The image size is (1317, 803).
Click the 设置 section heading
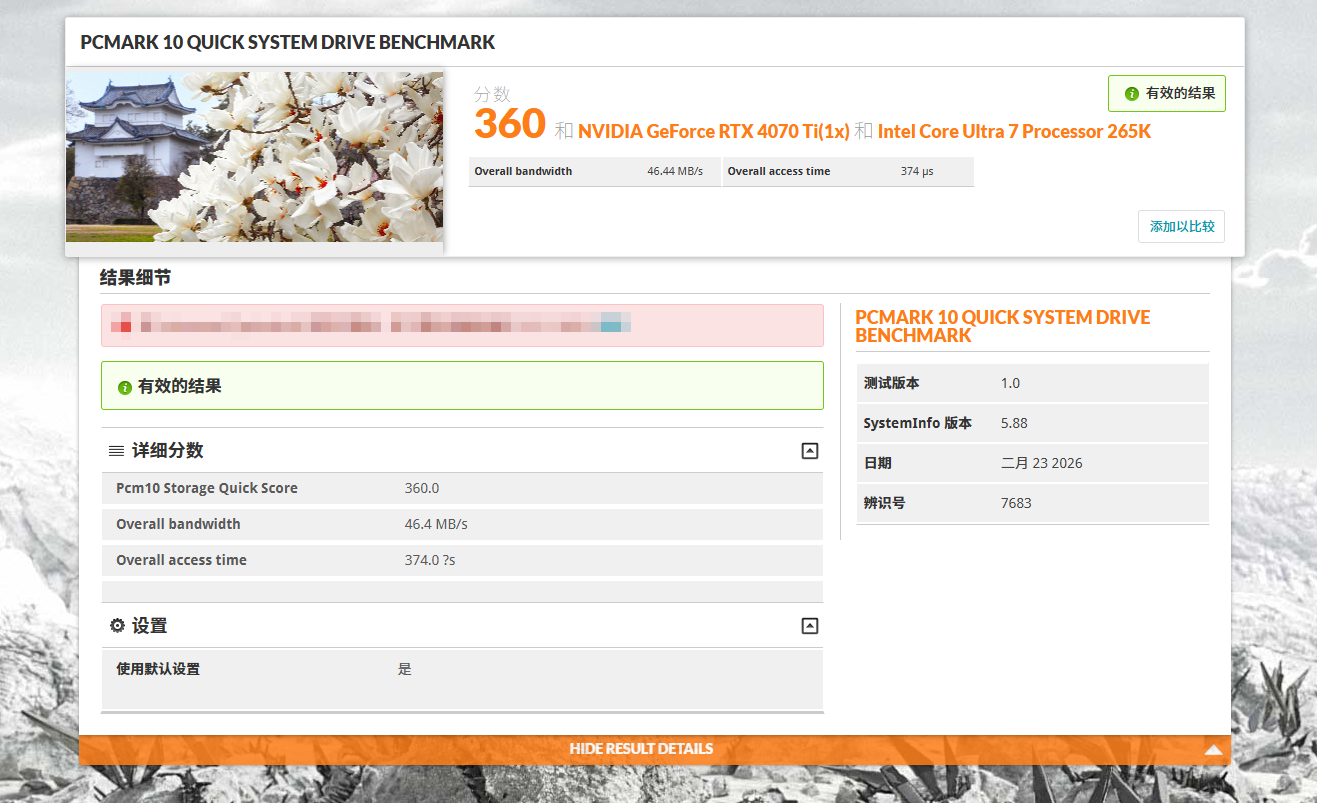(x=150, y=626)
